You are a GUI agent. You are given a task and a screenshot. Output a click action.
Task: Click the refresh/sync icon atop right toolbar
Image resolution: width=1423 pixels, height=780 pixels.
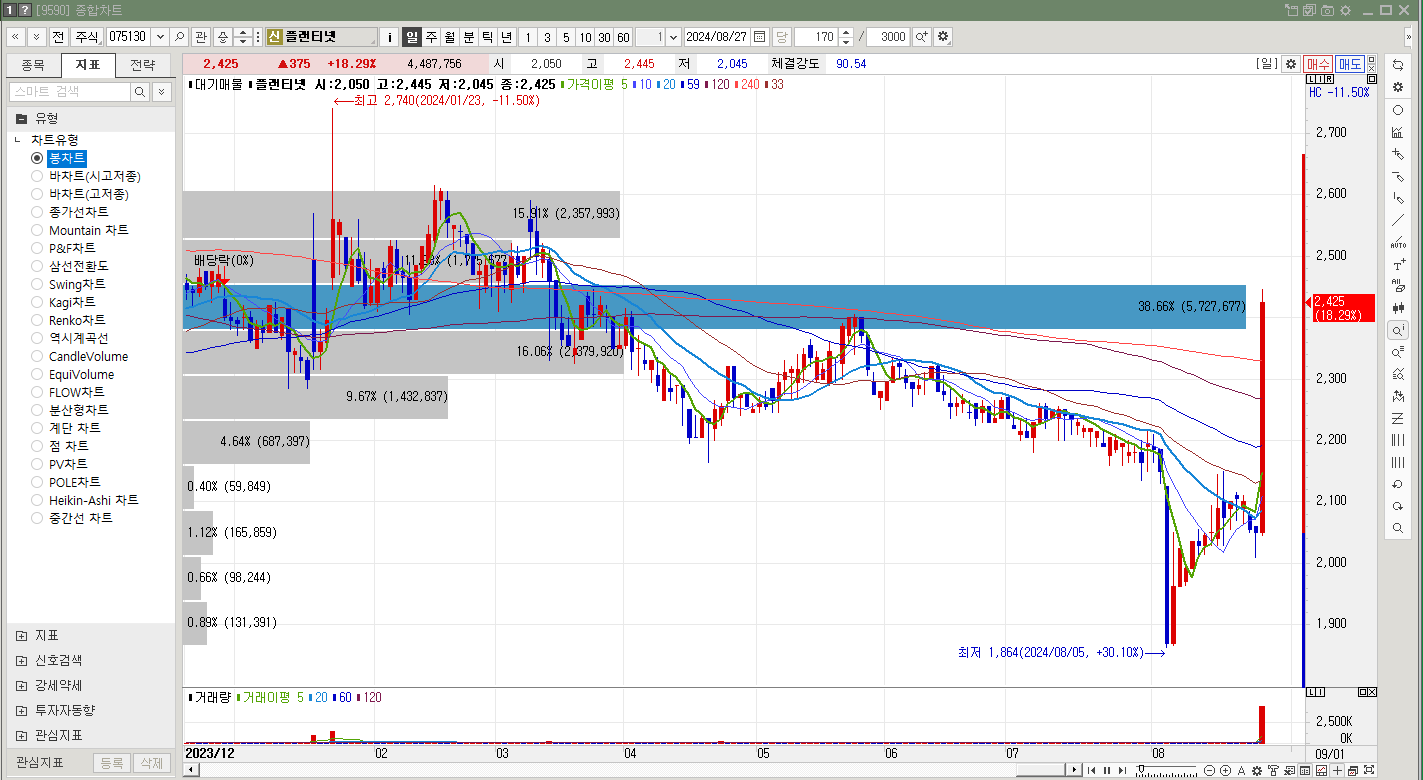pos(1398,64)
